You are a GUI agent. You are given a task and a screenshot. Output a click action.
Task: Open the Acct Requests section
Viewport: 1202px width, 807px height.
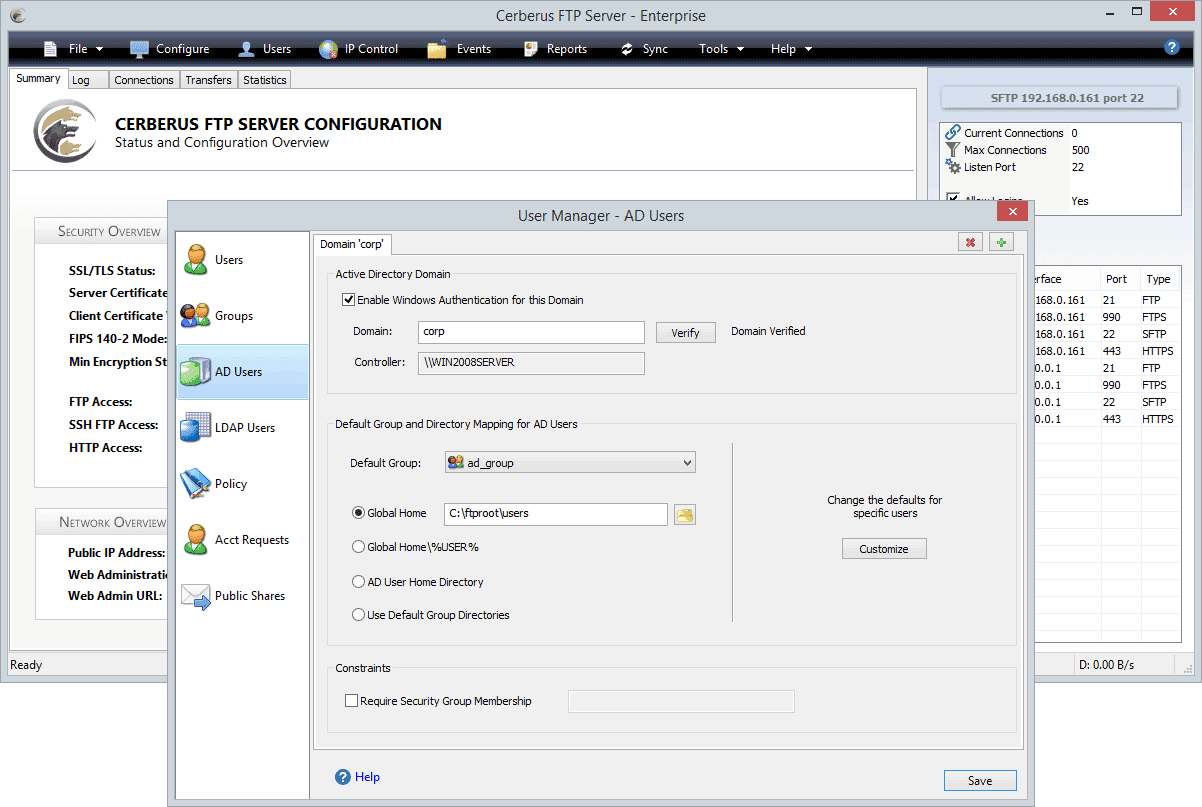point(242,540)
